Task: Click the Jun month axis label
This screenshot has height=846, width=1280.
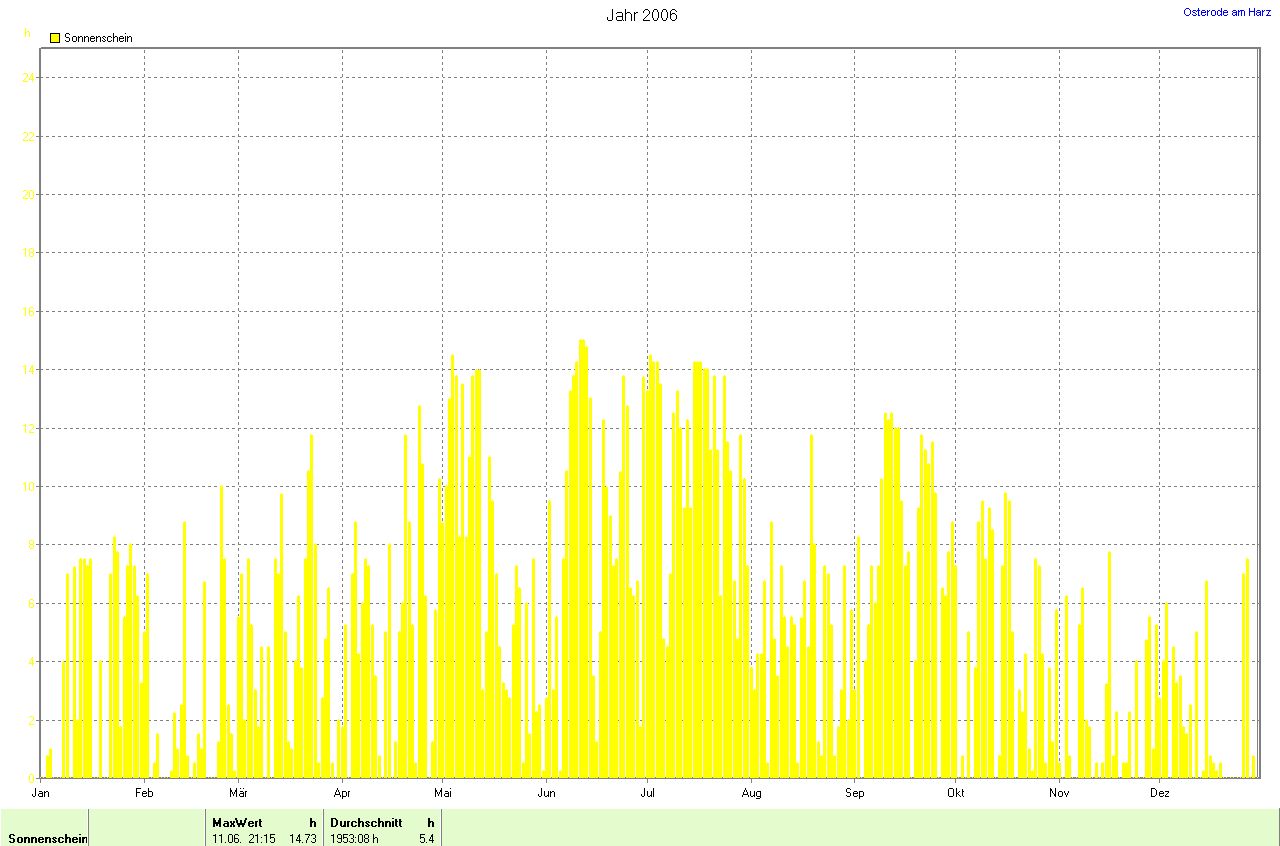Action: point(547,793)
